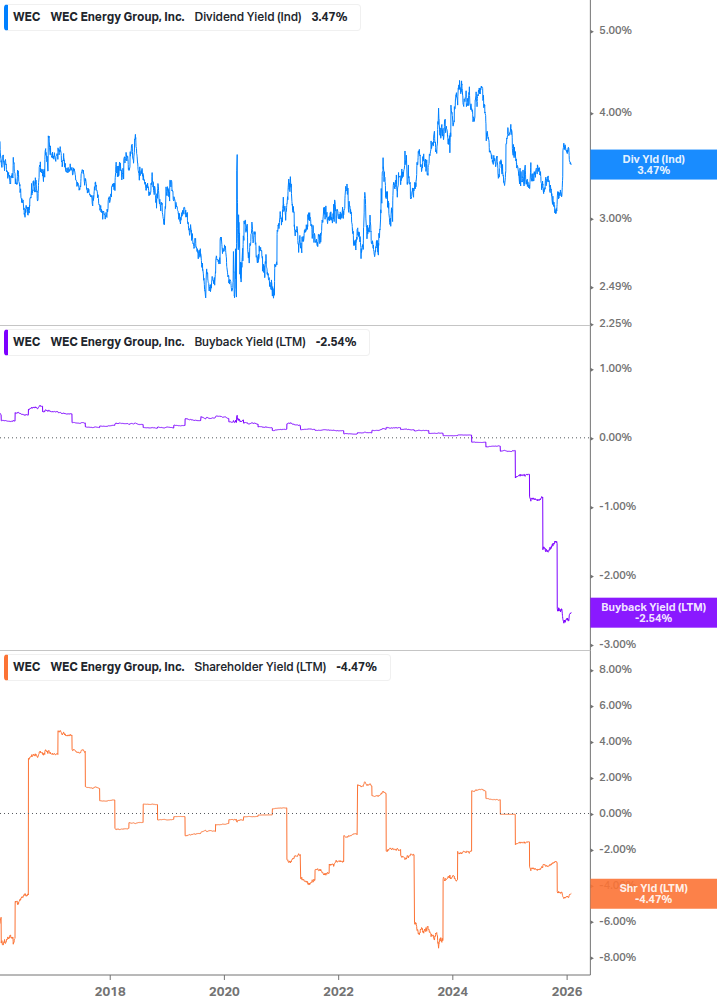Click the -6.00% tick on the shareholder yield axis

tap(618, 922)
